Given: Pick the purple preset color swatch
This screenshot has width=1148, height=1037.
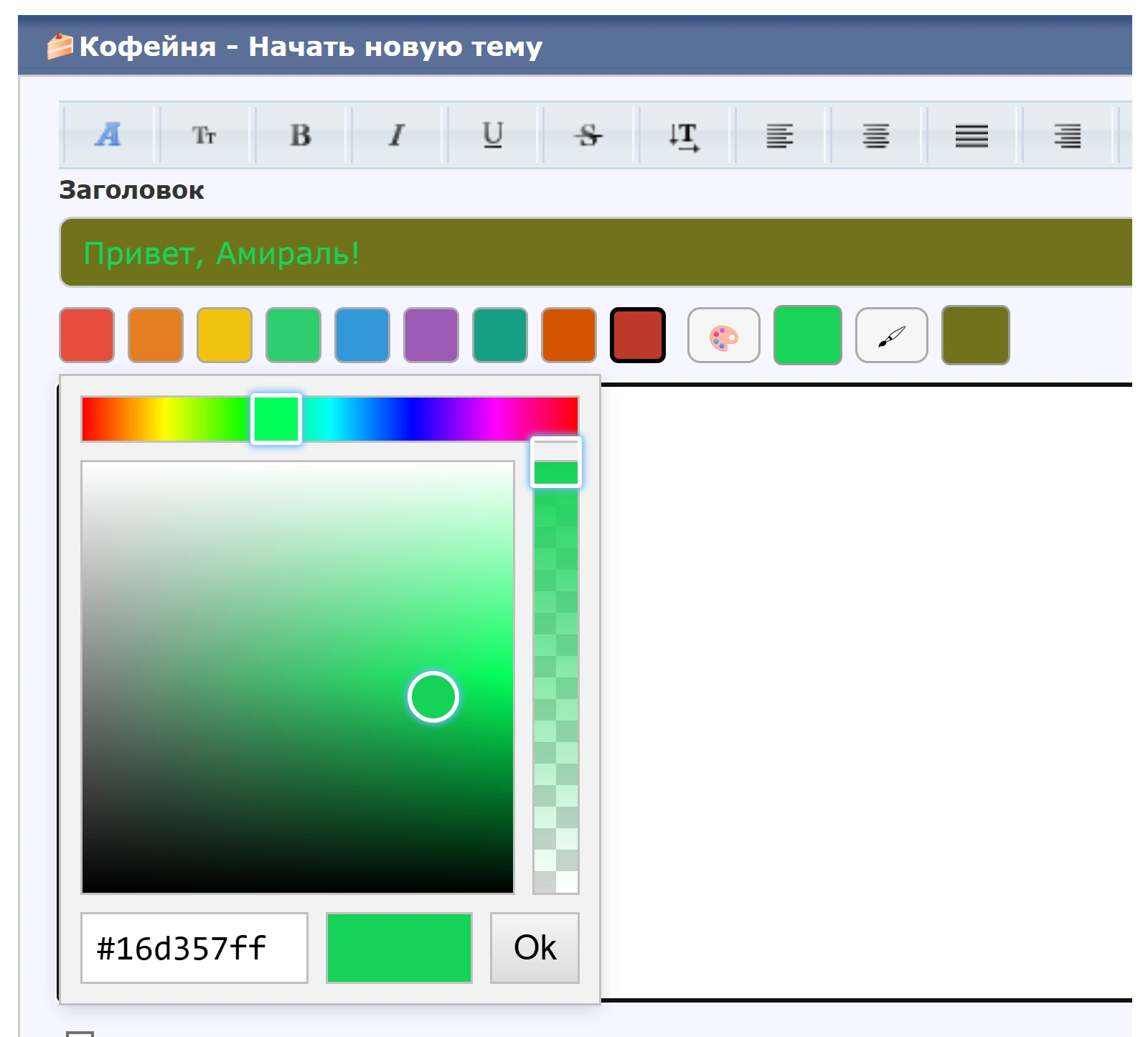Looking at the screenshot, I should 431,335.
